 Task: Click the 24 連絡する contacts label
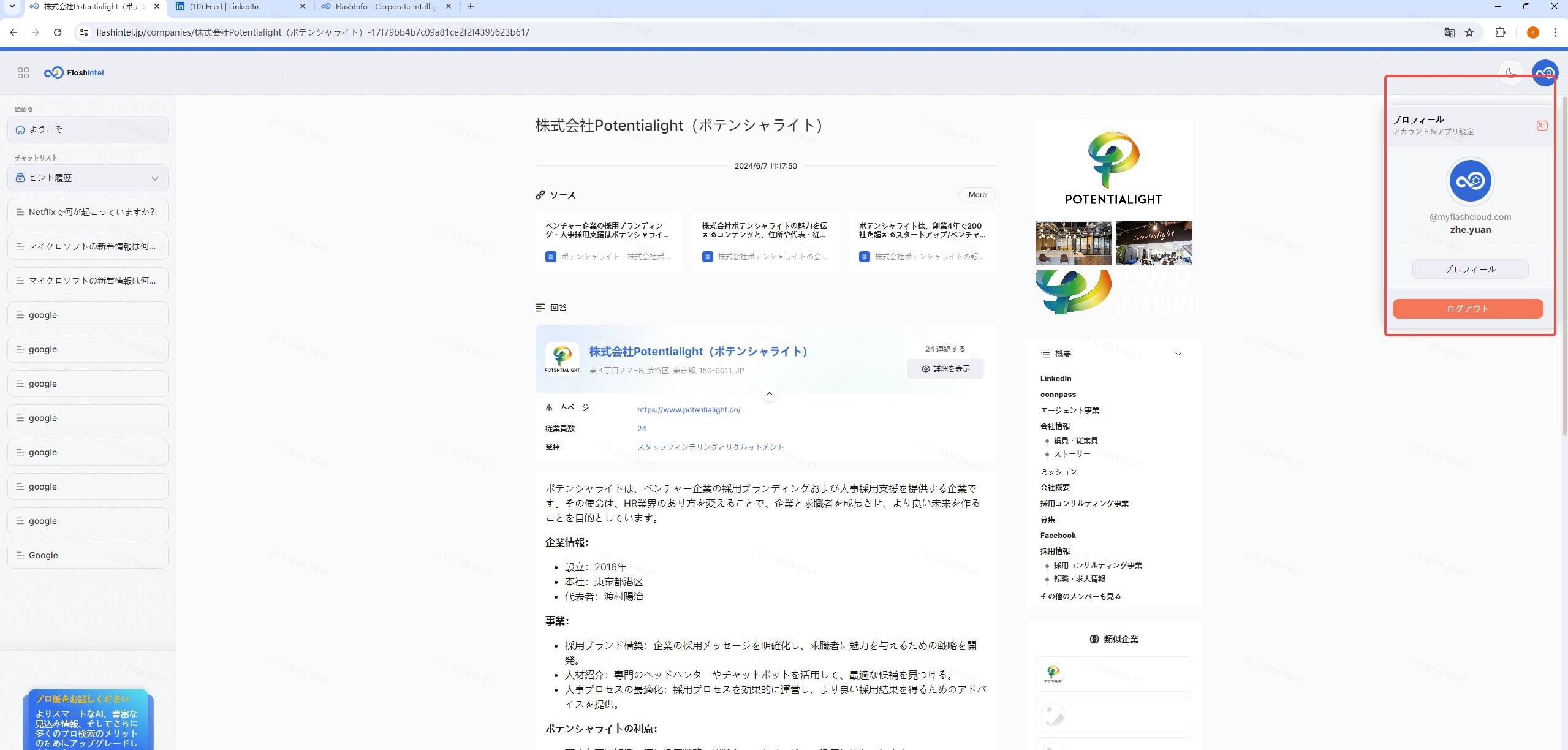(x=945, y=349)
